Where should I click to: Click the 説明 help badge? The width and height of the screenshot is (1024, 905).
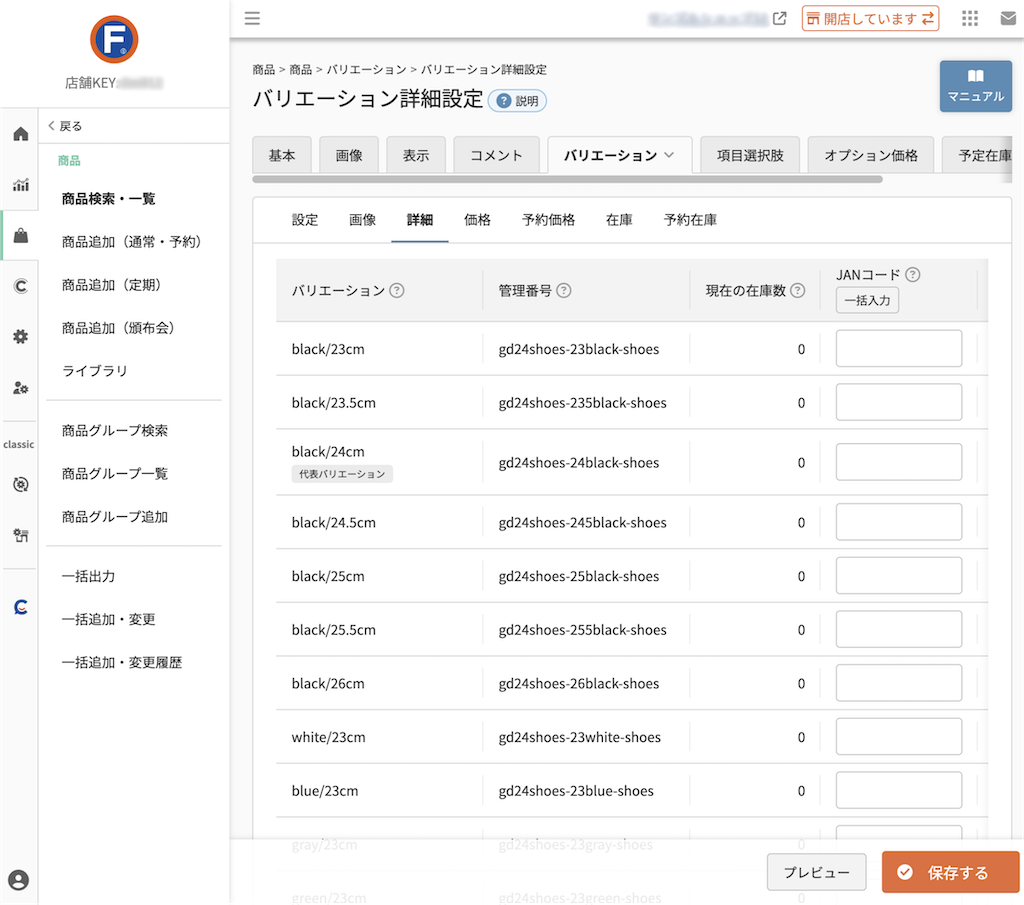pyautogui.click(x=517, y=101)
